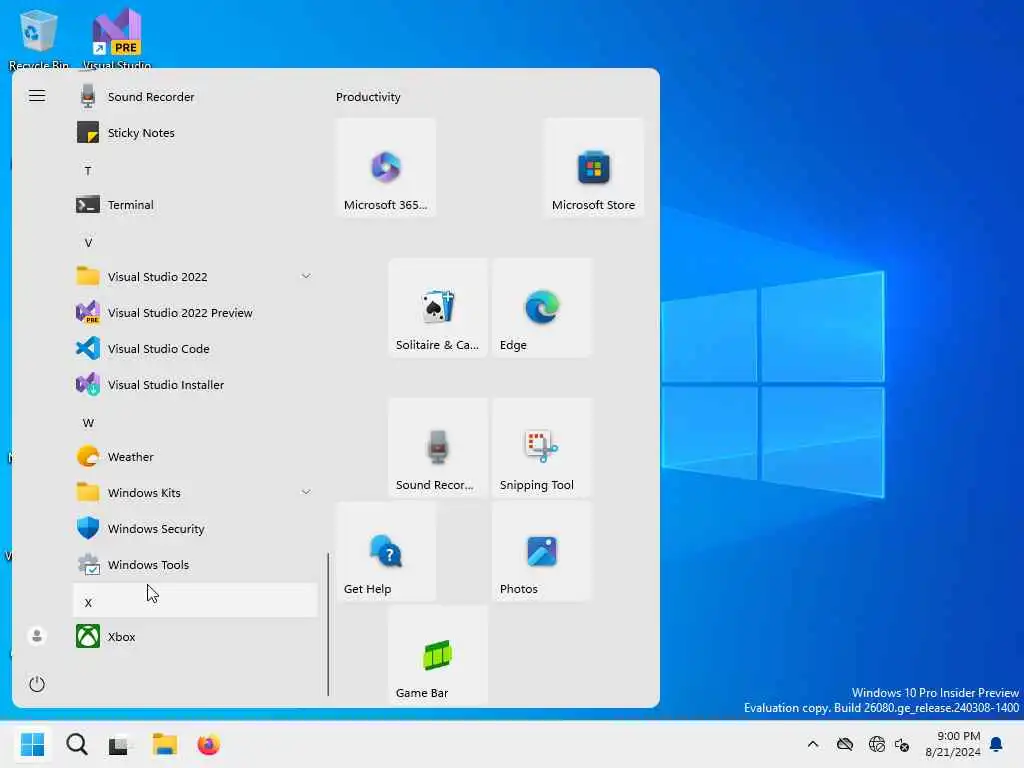Screen dimensions: 1024x768
Task: Open Windows Security
Action: [195, 529]
